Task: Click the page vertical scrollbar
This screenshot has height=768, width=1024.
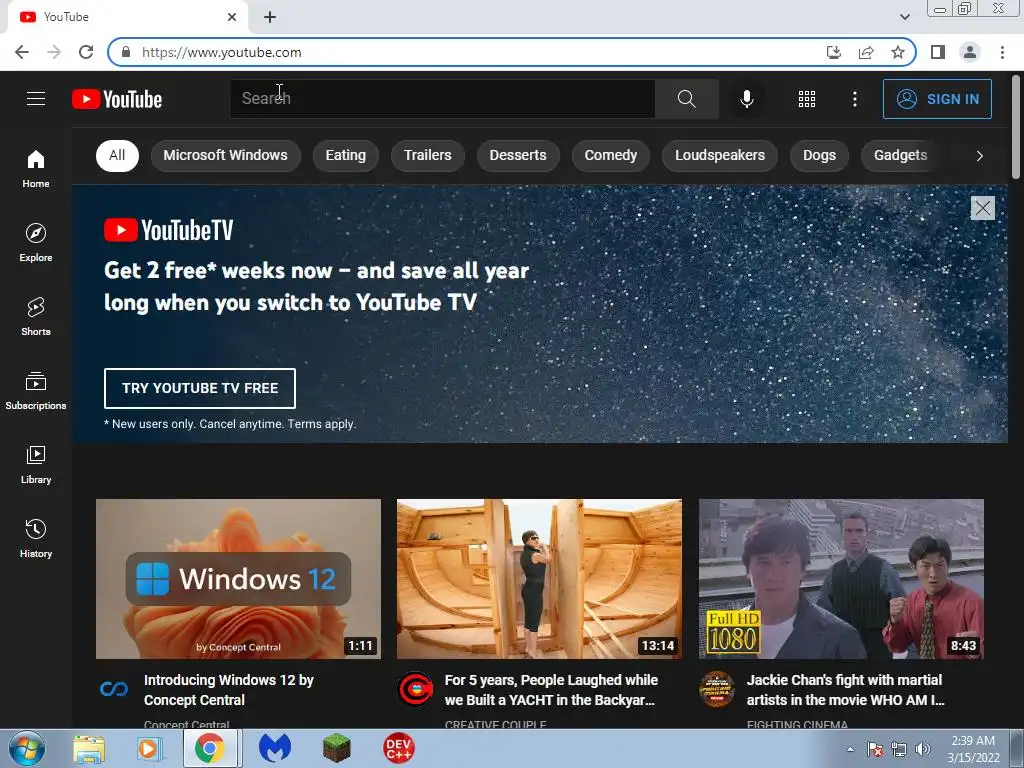Action: [x=1016, y=127]
